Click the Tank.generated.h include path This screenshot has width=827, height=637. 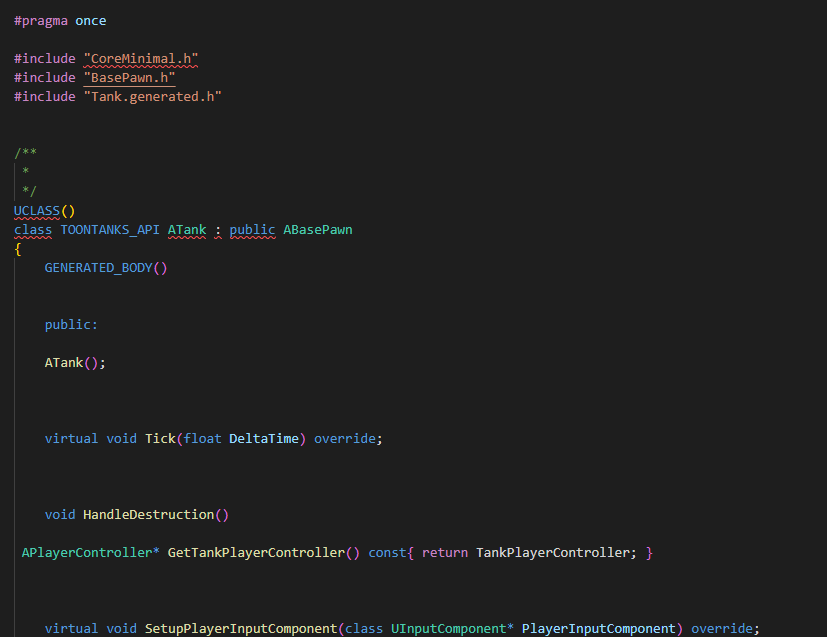tap(152, 96)
